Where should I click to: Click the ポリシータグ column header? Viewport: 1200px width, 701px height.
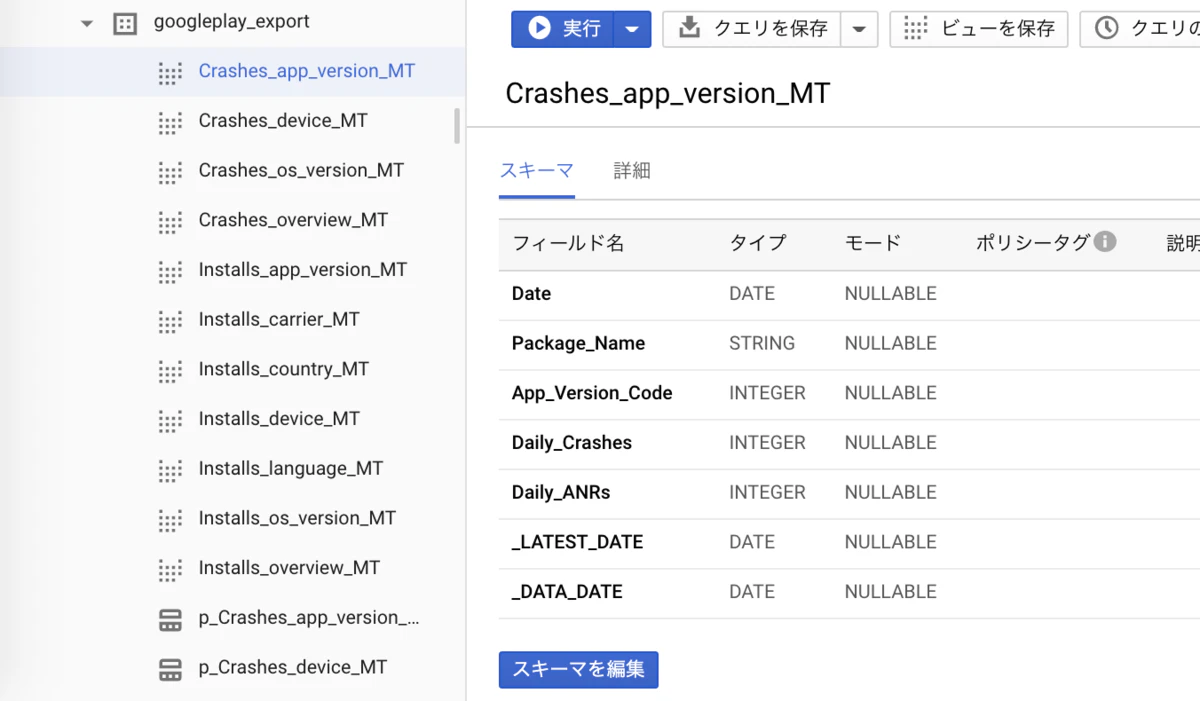[x=1033, y=243]
